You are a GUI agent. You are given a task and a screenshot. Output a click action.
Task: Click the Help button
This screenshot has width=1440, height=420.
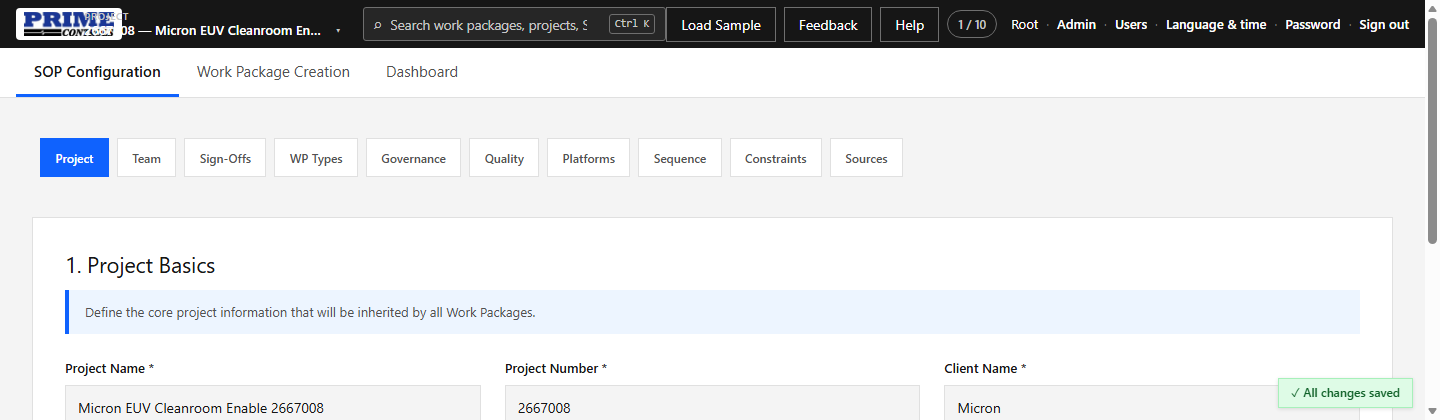point(909,25)
